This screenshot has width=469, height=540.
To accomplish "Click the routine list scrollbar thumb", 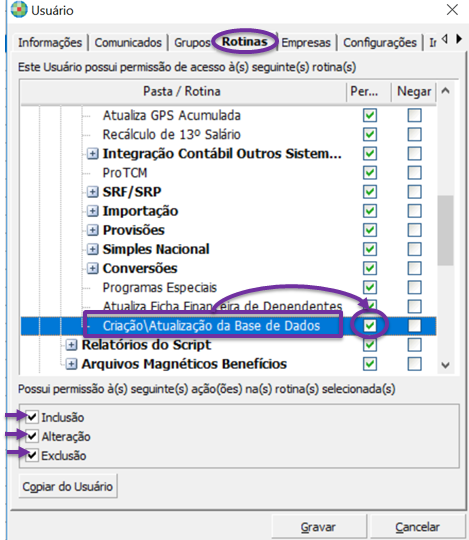I will pos(446,230).
